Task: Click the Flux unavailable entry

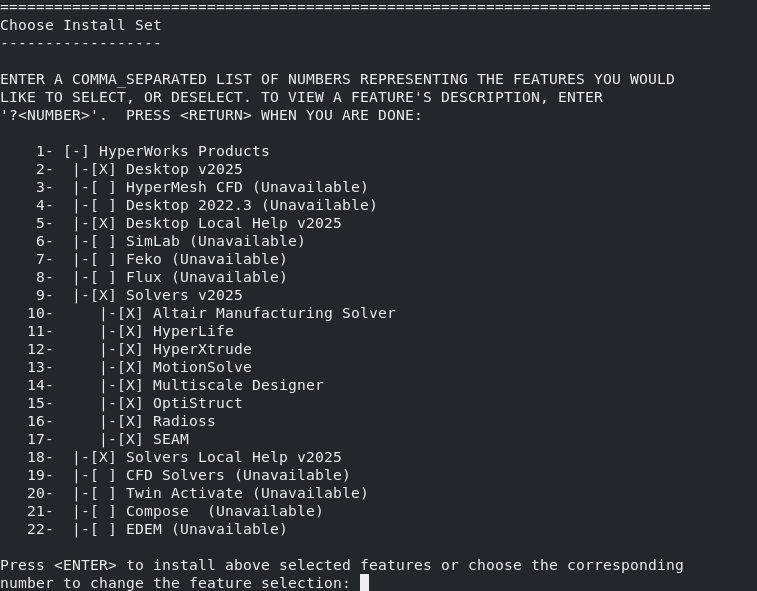Action: point(206,277)
